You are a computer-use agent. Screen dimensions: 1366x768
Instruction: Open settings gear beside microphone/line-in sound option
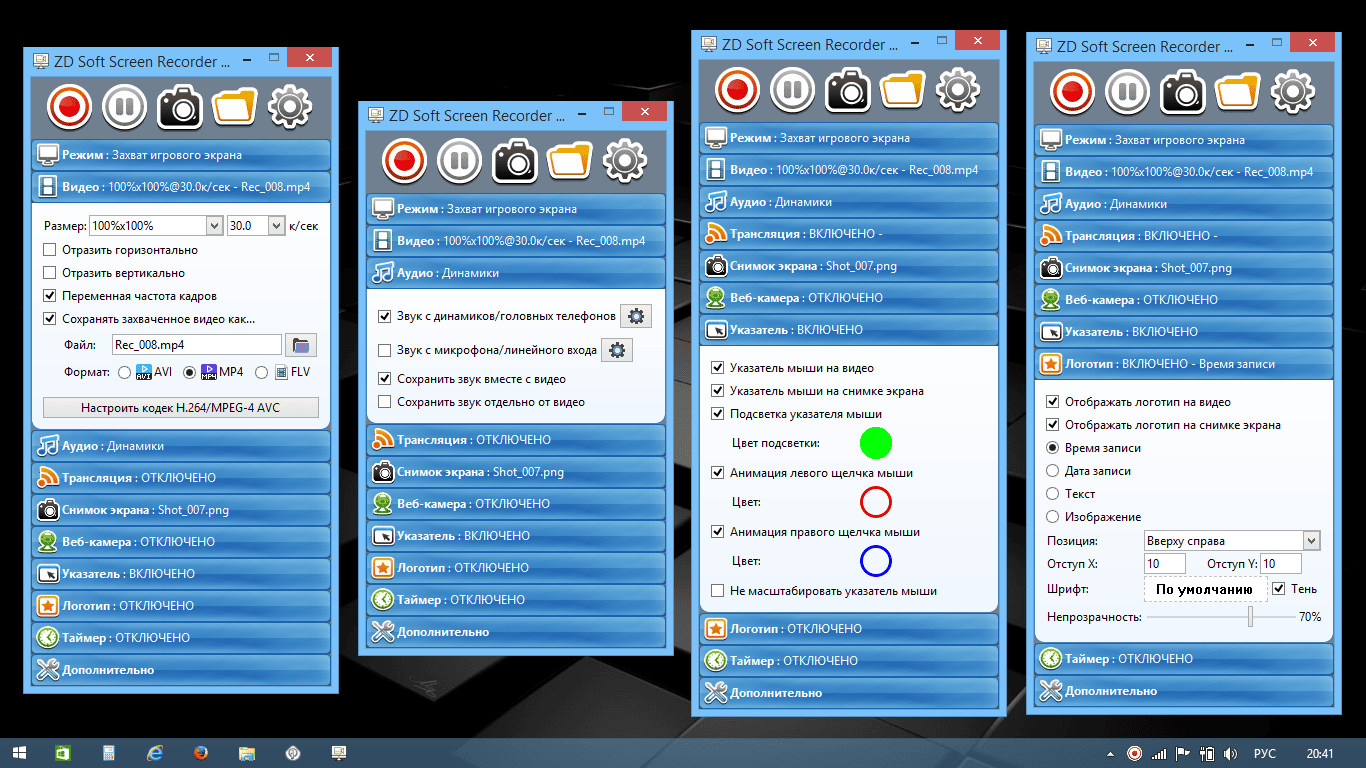pyautogui.click(x=617, y=350)
